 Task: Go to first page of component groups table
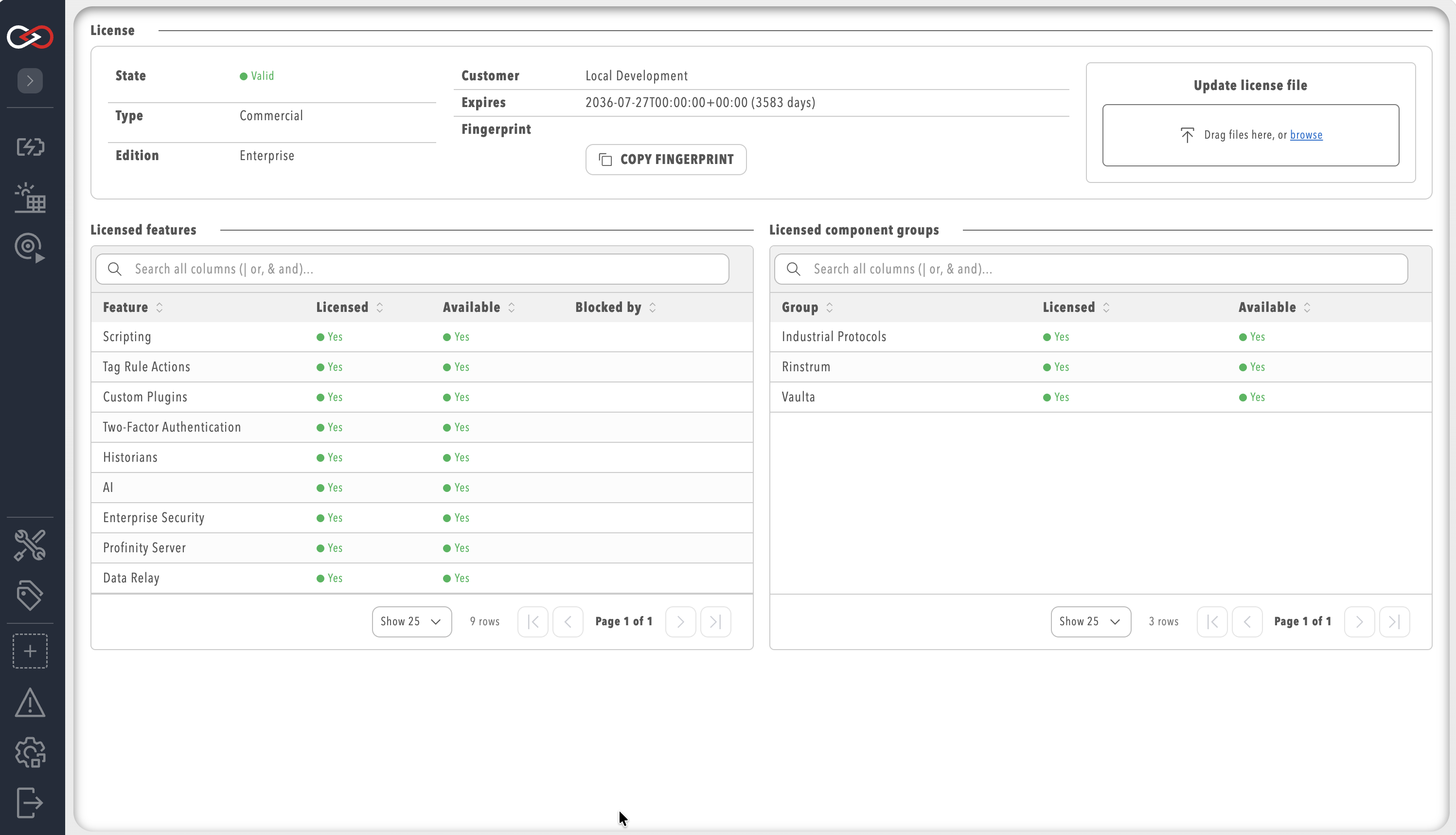click(x=1212, y=622)
